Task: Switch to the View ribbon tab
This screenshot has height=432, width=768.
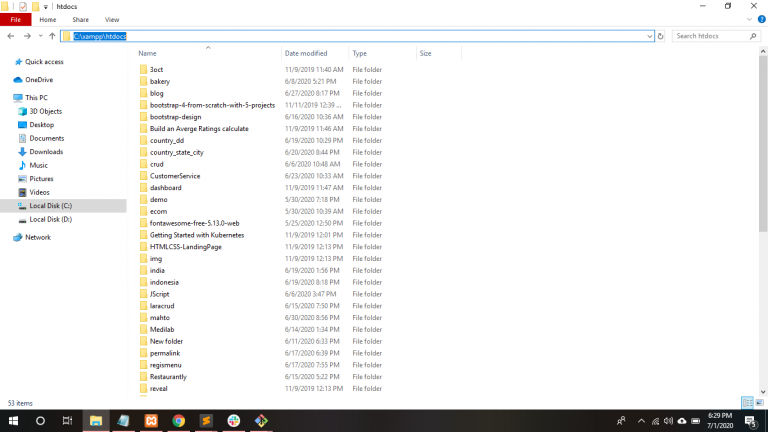Action: [112, 19]
